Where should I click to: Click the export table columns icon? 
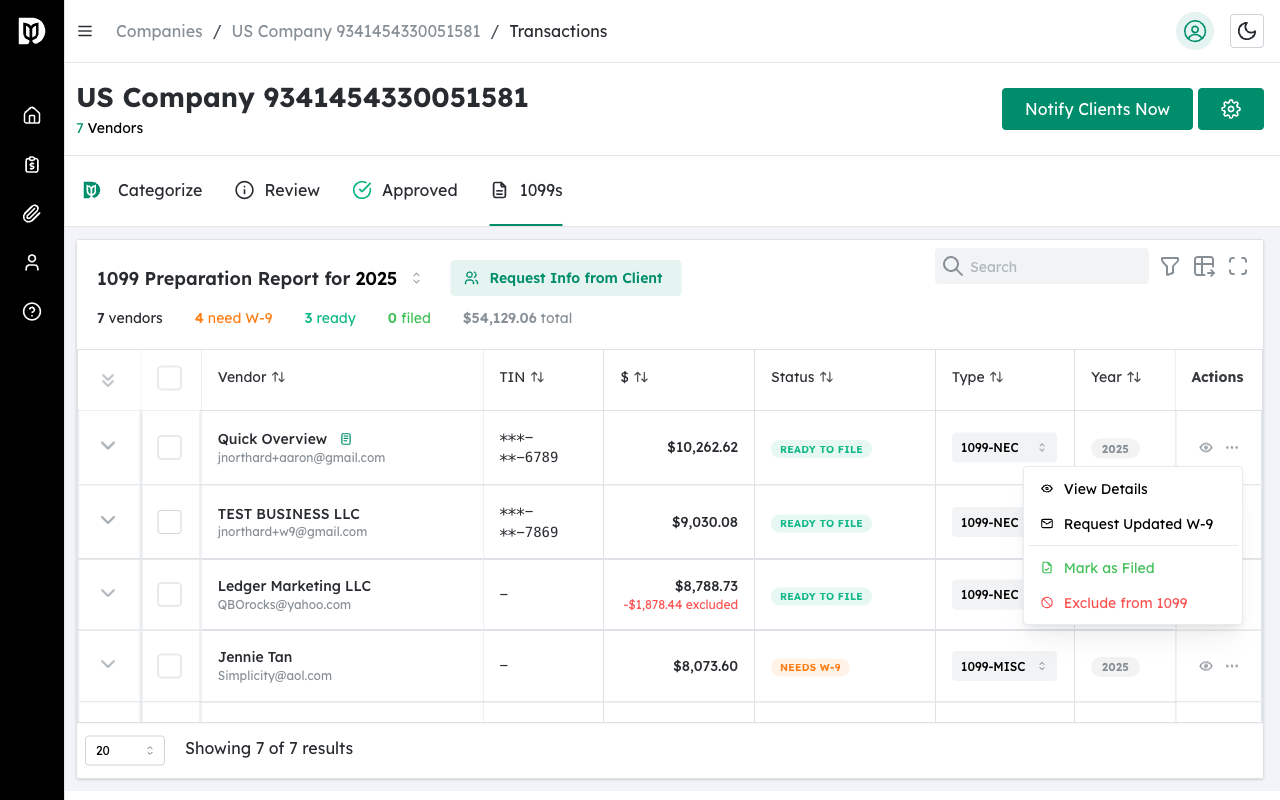[1204, 266]
